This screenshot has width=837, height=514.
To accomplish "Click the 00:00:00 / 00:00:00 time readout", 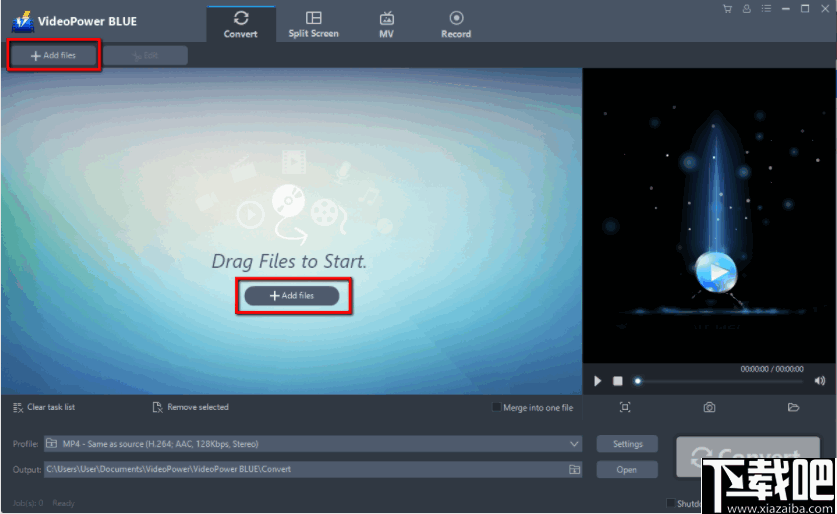I will [x=771, y=369].
